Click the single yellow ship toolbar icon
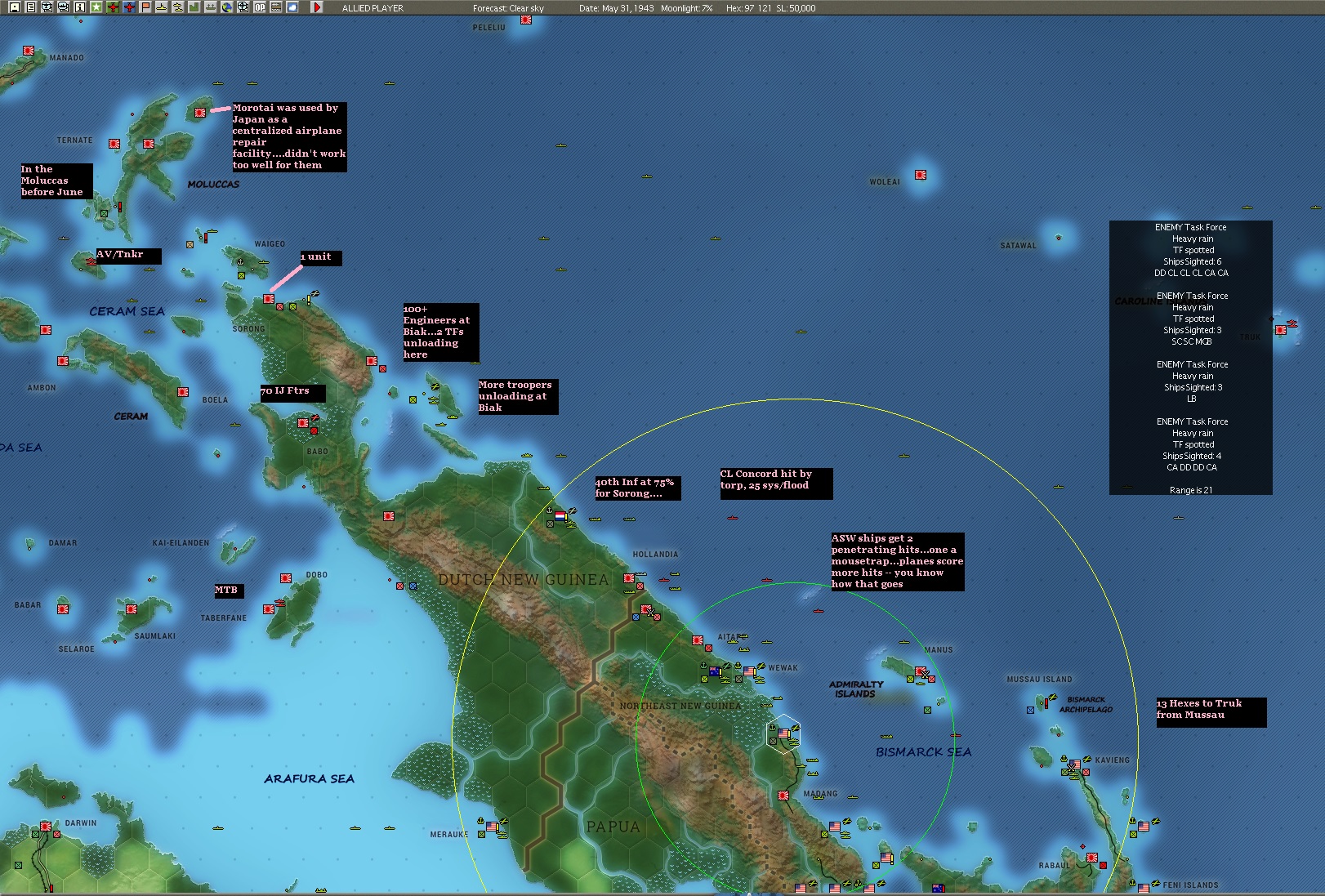This screenshot has height=896, width=1325. (x=162, y=7)
